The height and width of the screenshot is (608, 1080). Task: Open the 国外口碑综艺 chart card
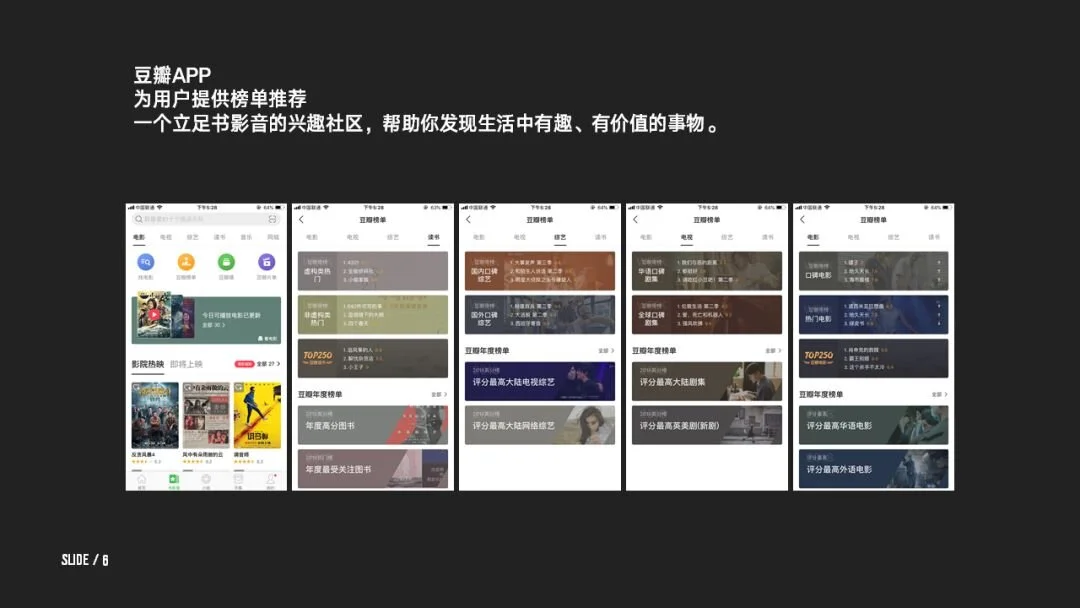[x=540, y=315]
